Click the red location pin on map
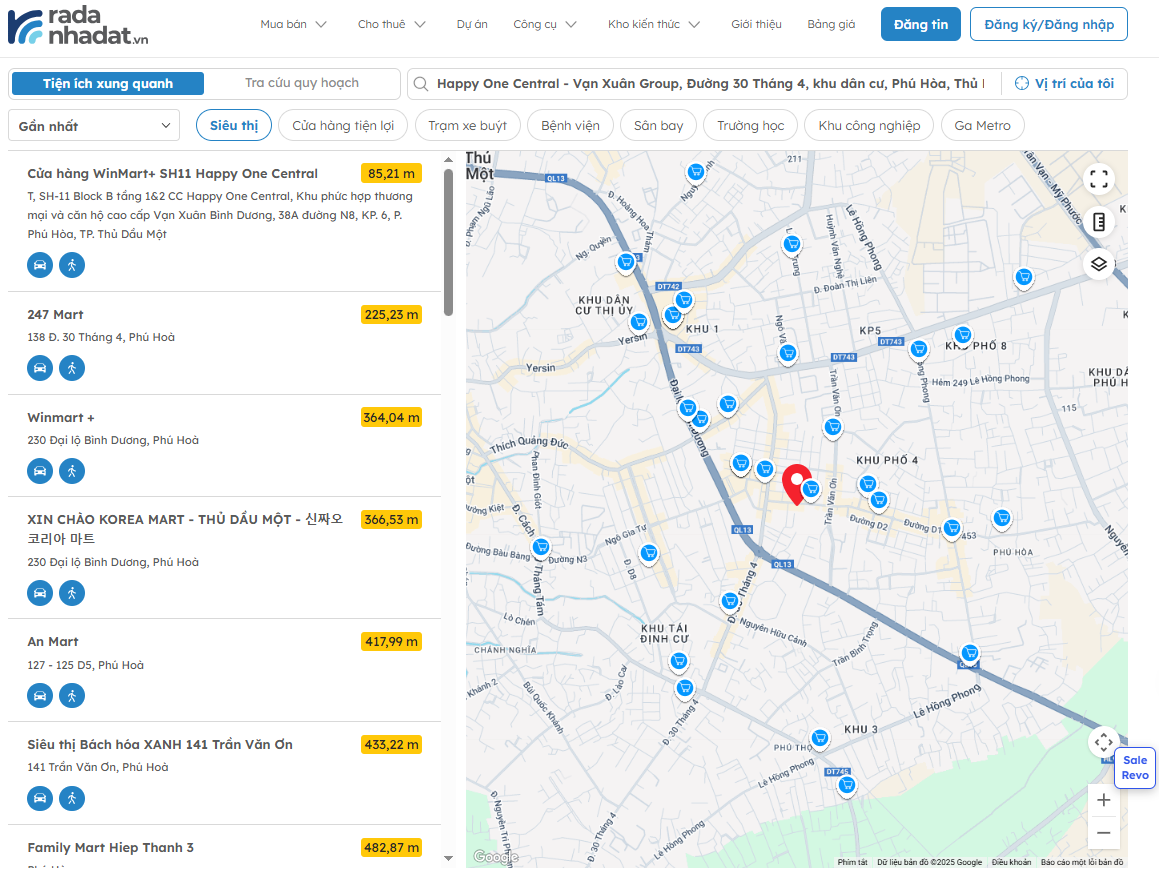Viewport: 1159px width, 876px height. tap(796, 484)
